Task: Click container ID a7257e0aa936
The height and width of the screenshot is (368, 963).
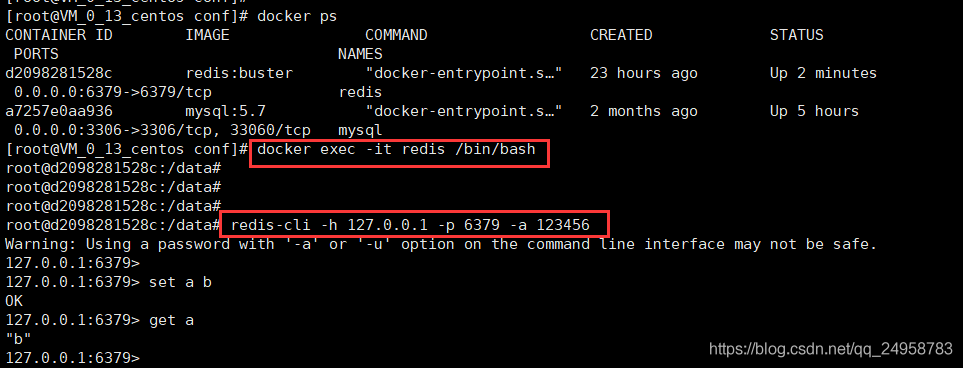Action: 59,111
